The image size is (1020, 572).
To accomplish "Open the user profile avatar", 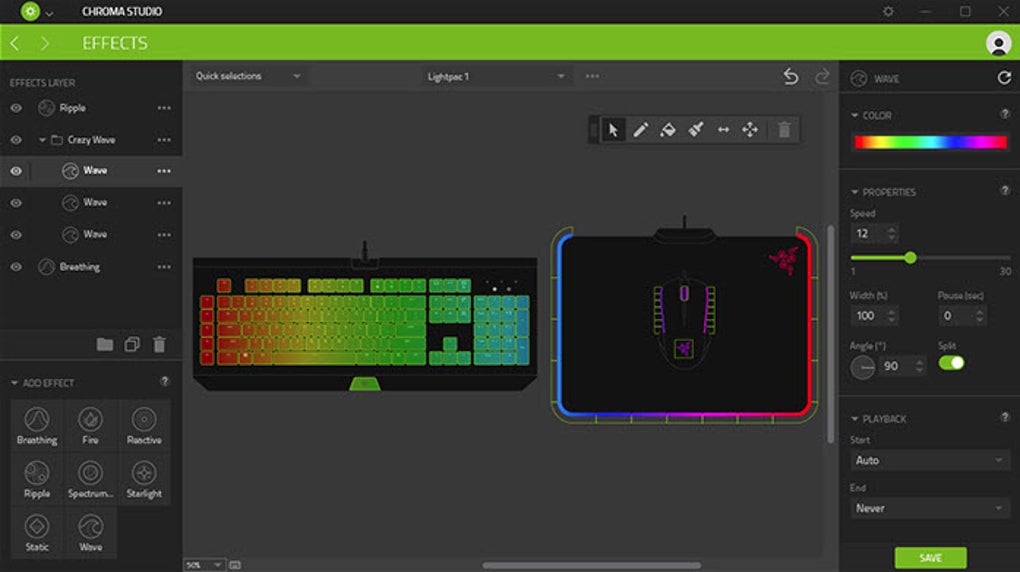I will coord(998,43).
